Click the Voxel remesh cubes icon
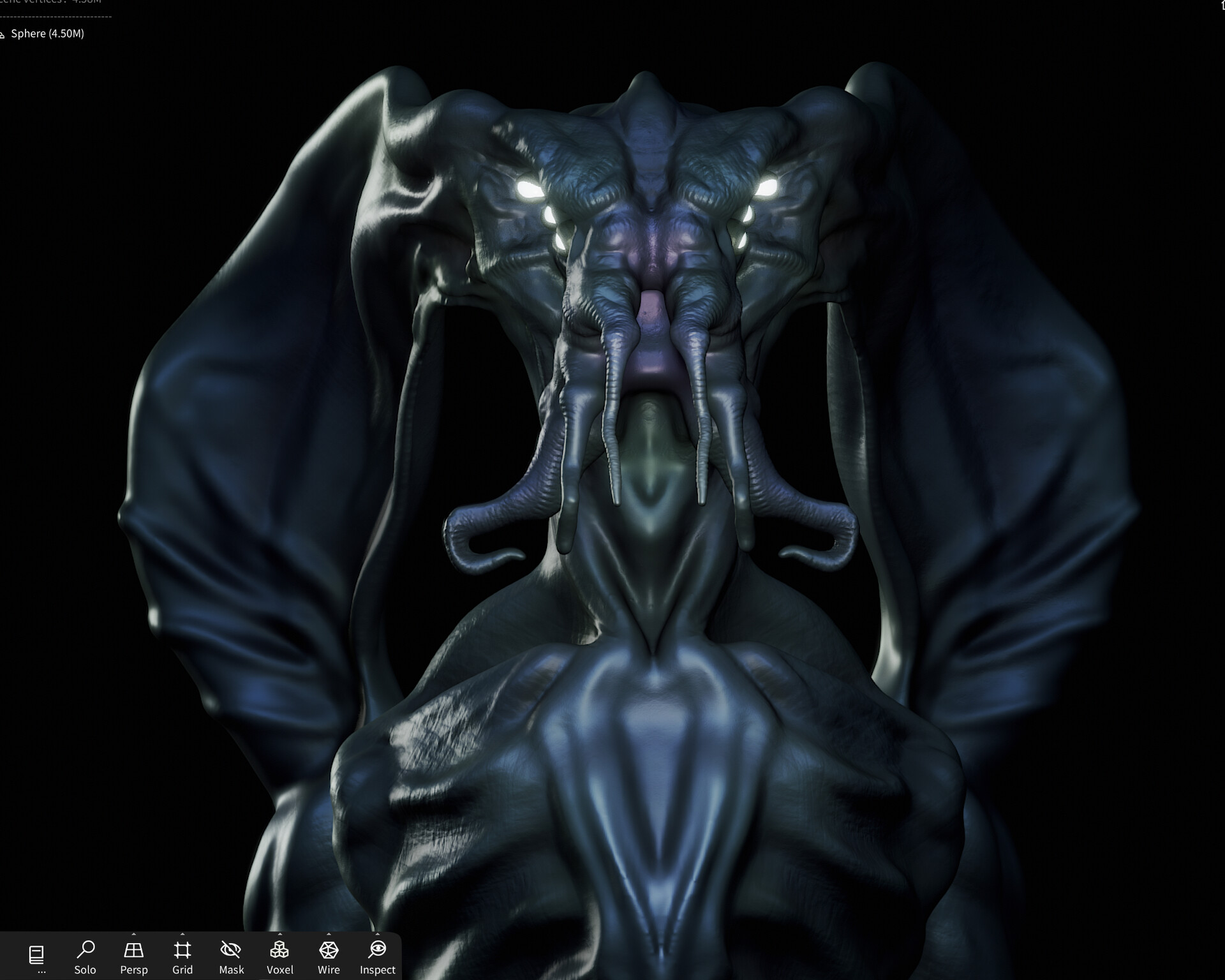This screenshot has width=1225, height=980. click(x=279, y=950)
